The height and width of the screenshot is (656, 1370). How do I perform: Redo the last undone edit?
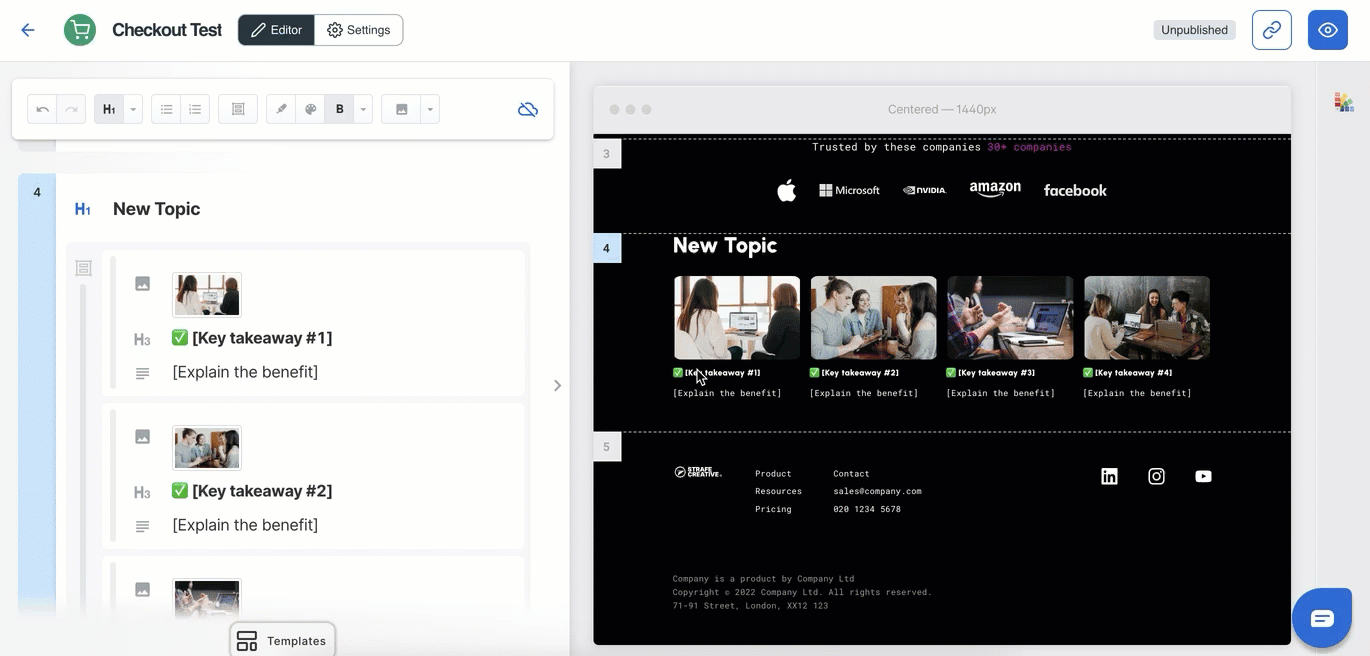(71, 109)
